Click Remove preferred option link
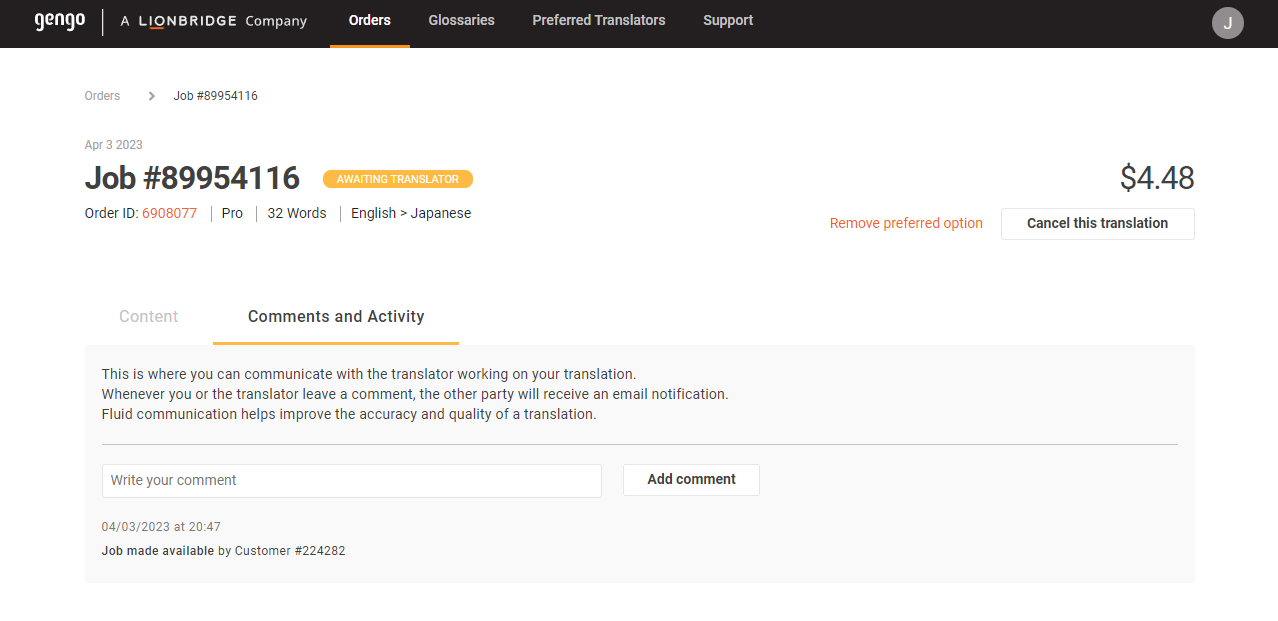The image size is (1278, 621). [906, 224]
